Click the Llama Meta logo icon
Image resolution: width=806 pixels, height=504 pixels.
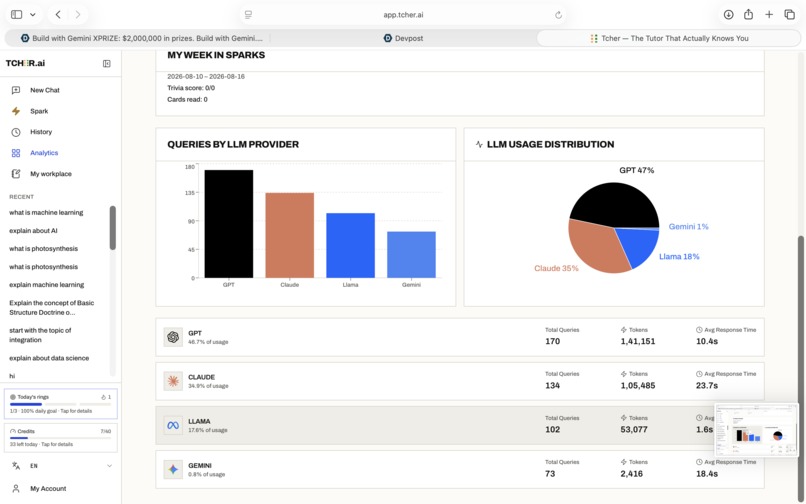pyautogui.click(x=173, y=425)
